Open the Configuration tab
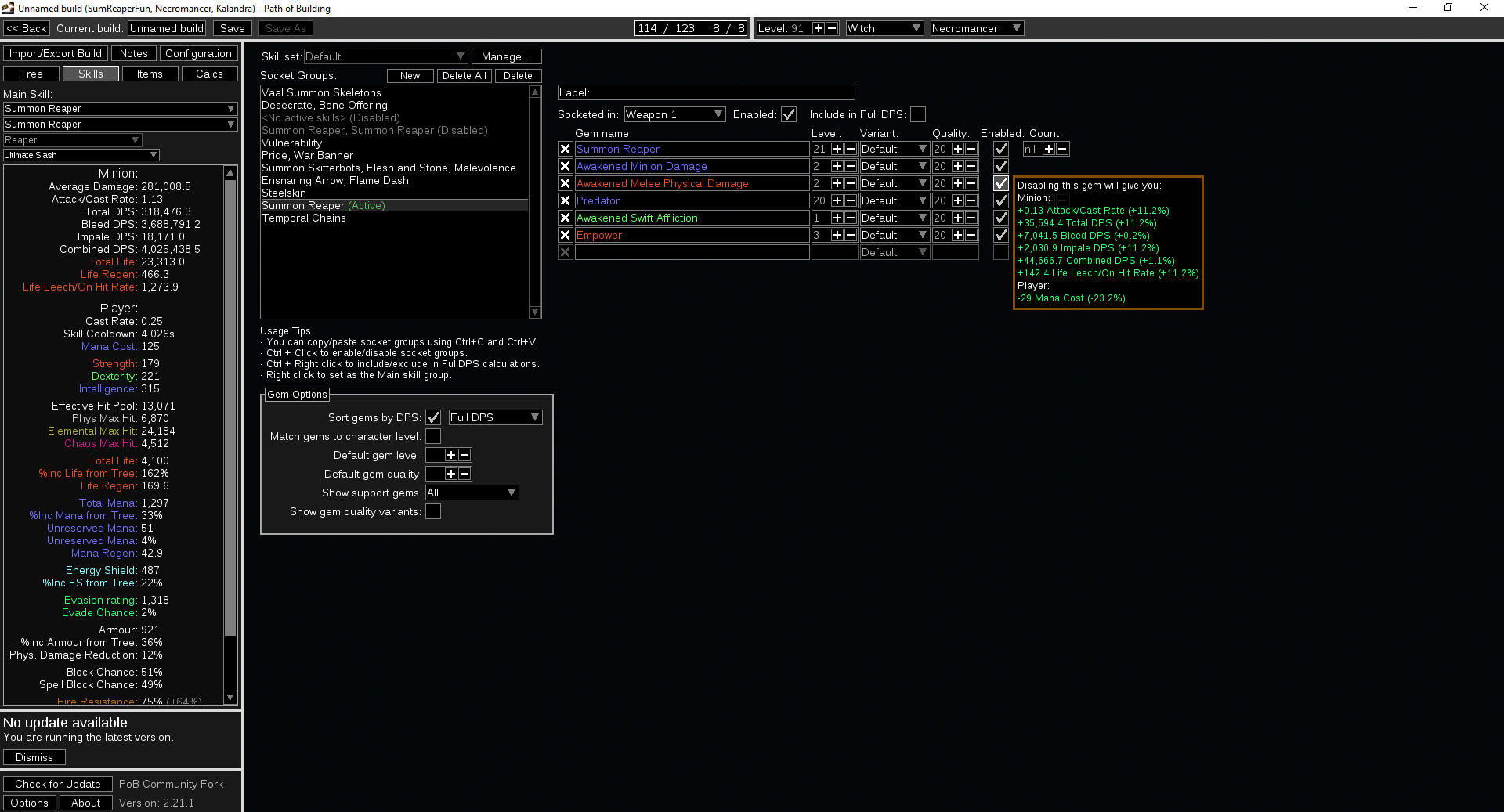The width and height of the screenshot is (1504, 812). 198,53
